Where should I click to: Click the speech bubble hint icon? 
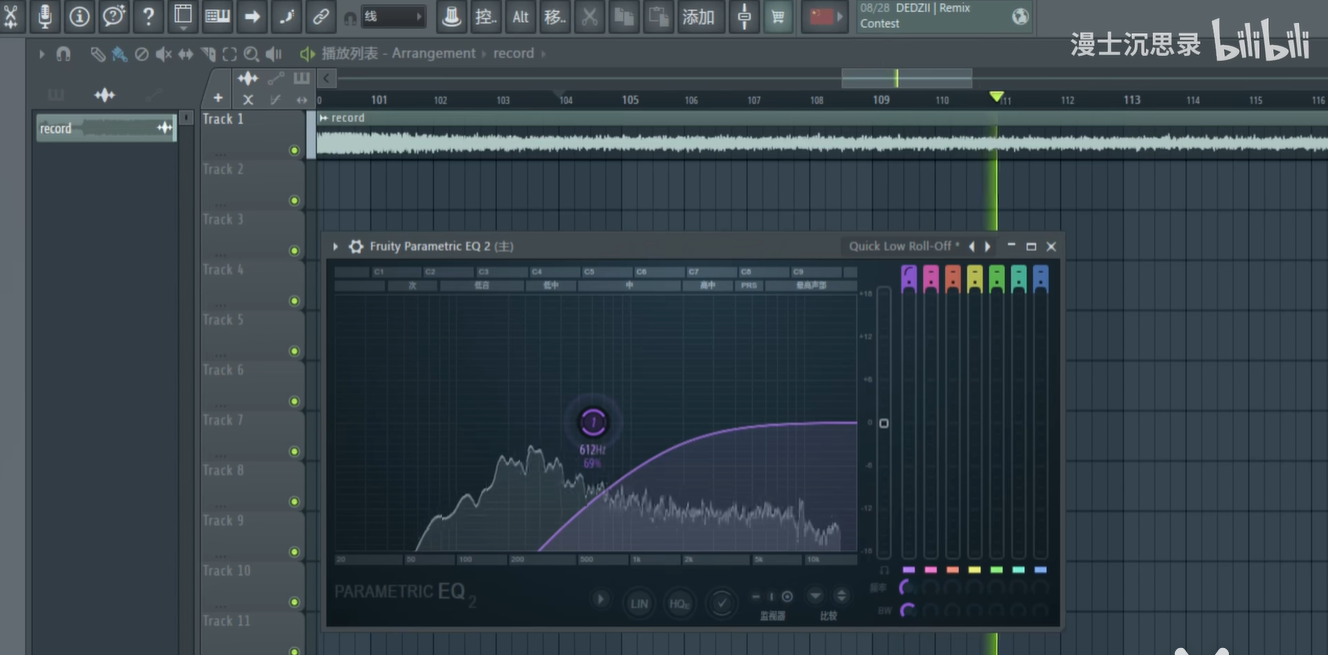click(x=114, y=16)
